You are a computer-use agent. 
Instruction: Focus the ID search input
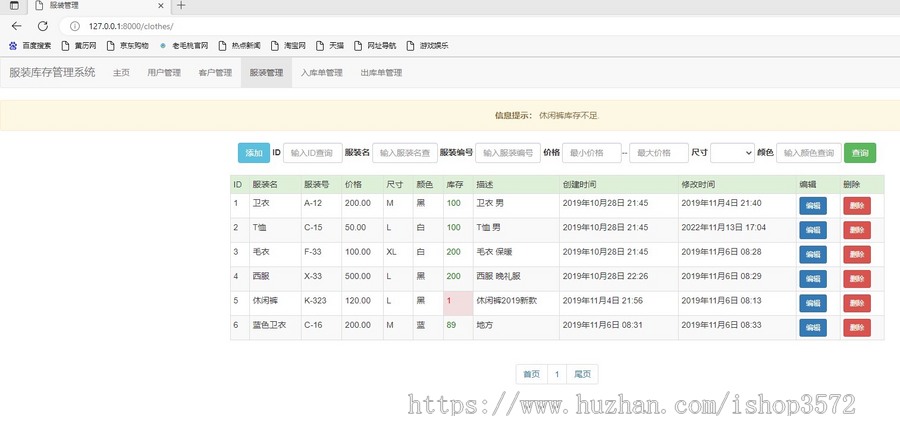coord(313,153)
